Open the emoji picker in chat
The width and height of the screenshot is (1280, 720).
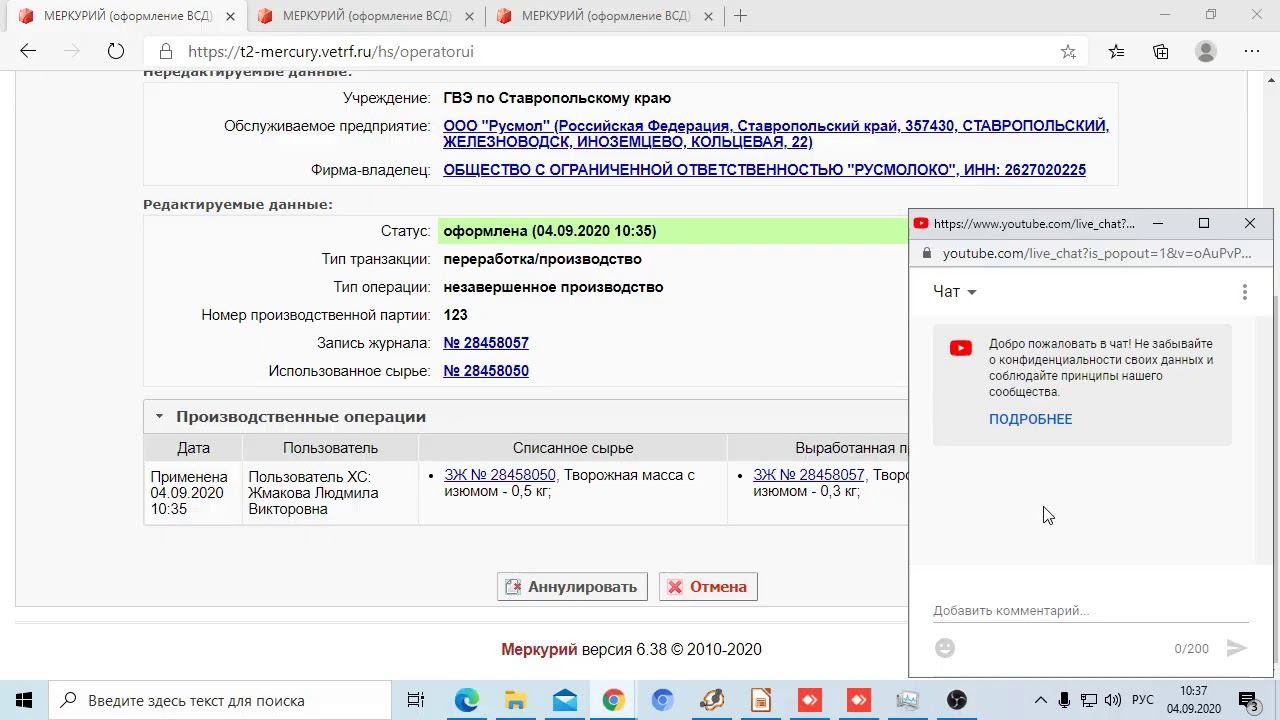[945, 648]
